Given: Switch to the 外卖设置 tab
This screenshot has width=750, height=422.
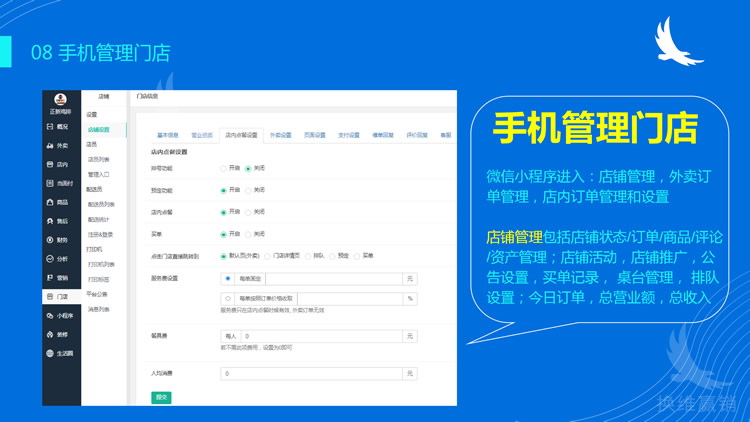Looking at the screenshot, I should coord(280,135).
